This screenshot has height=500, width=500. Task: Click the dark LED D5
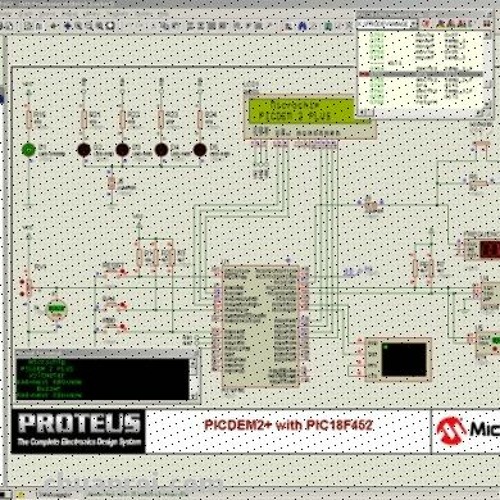[x=200, y=150]
